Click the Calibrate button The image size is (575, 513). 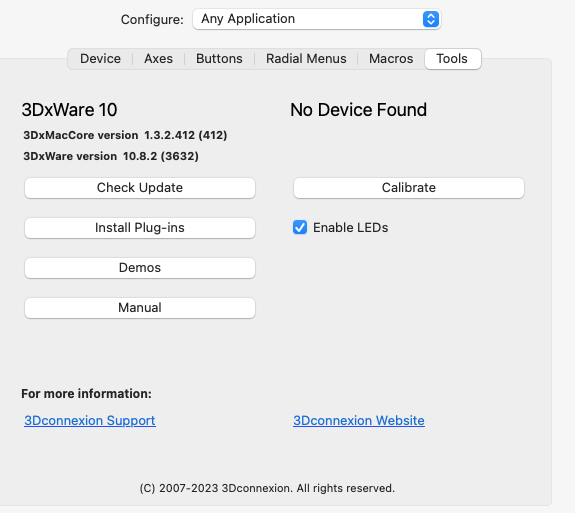409,188
